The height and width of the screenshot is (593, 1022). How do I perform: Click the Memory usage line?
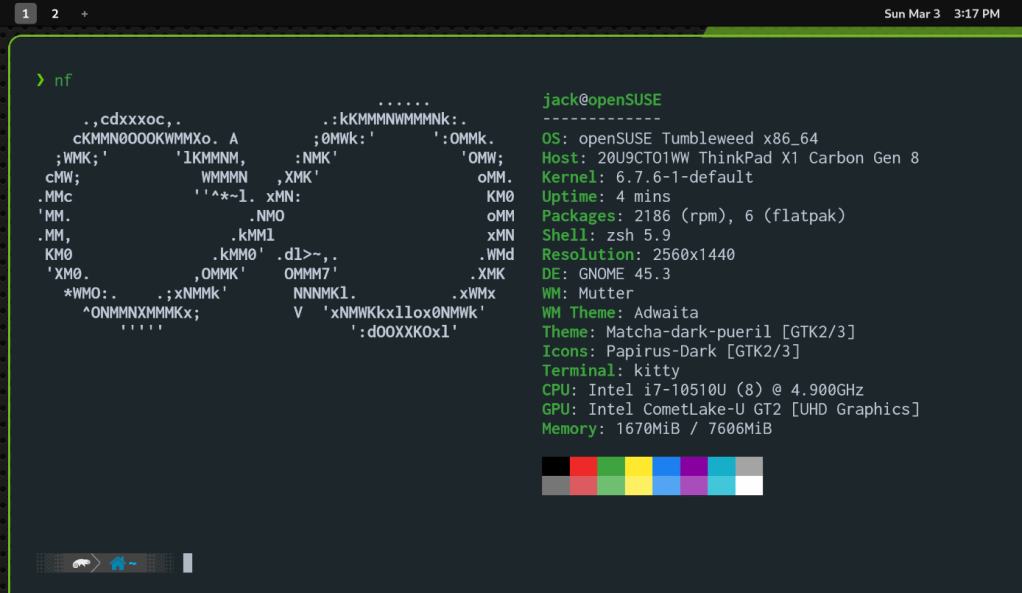click(x=656, y=429)
